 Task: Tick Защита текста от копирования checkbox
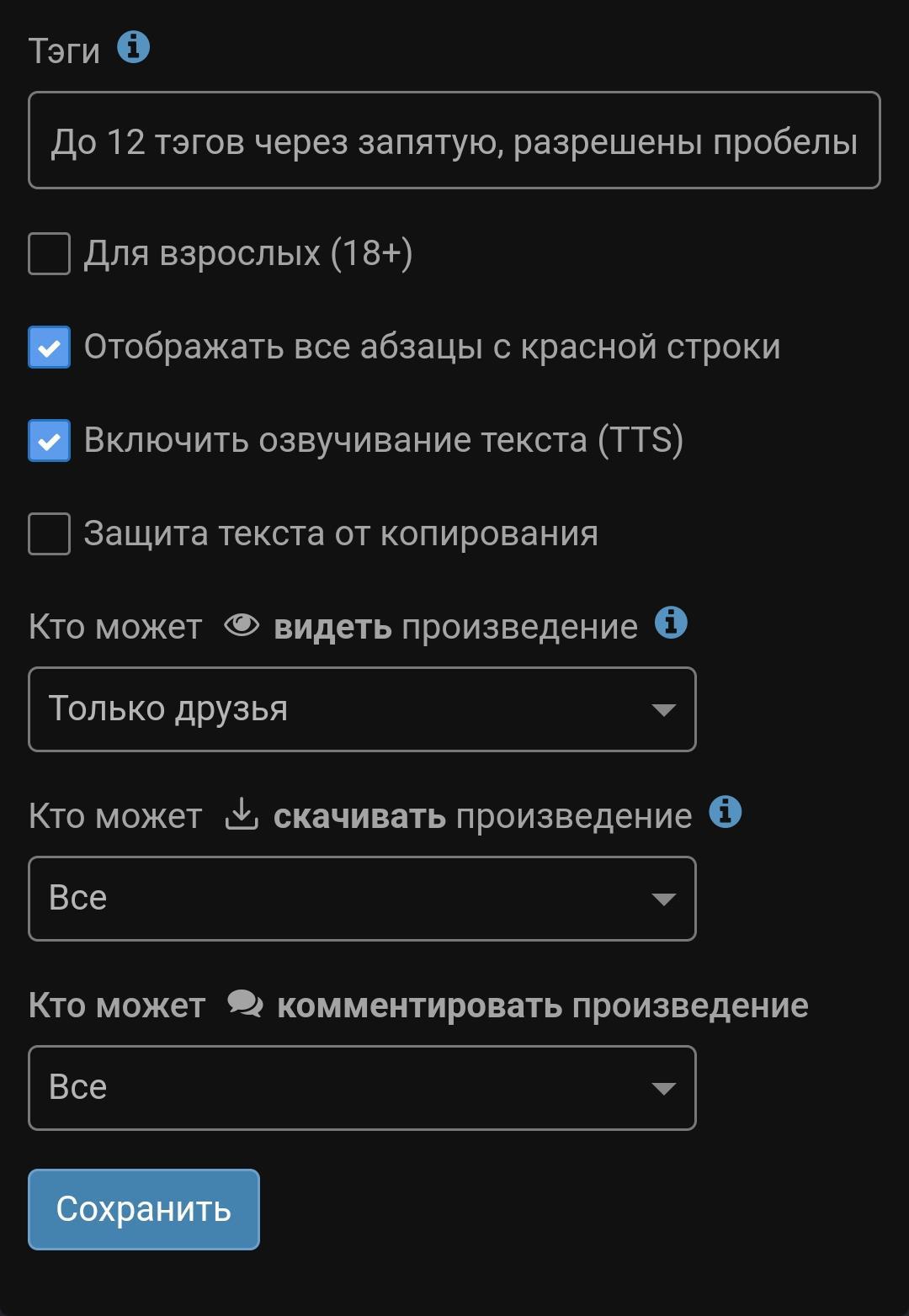click(50, 534)
